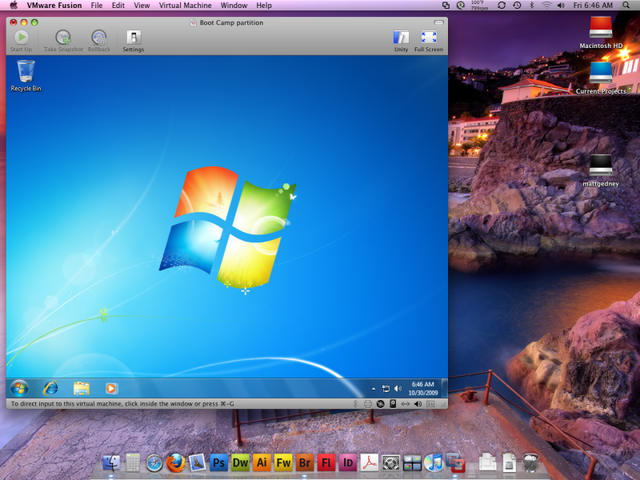Enter Full Screen mode
Viewport: 640px width, 480px height.
tap(429, 38)
